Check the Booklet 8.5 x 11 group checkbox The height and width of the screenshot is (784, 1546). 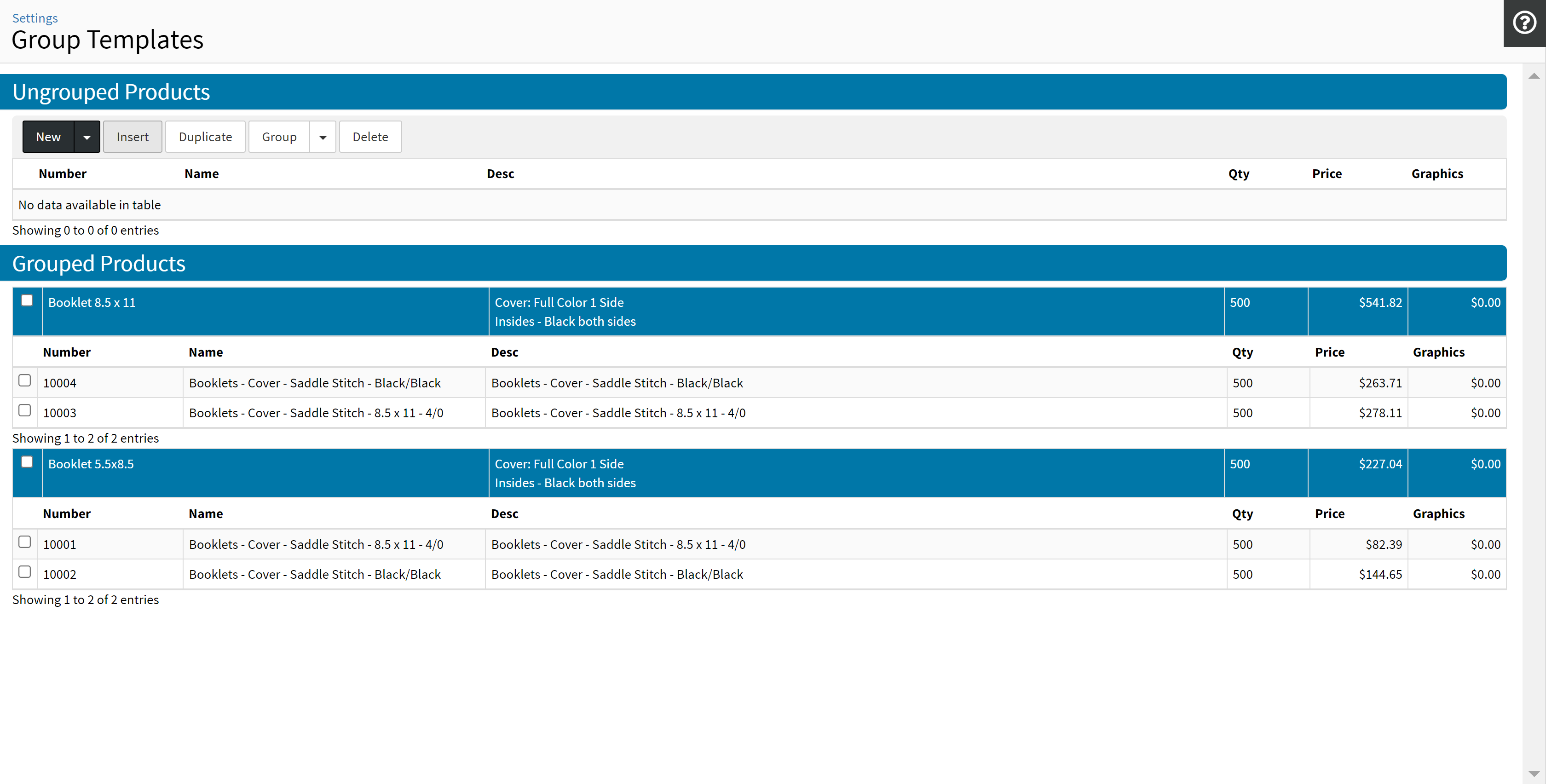click(x=27, y=300)
